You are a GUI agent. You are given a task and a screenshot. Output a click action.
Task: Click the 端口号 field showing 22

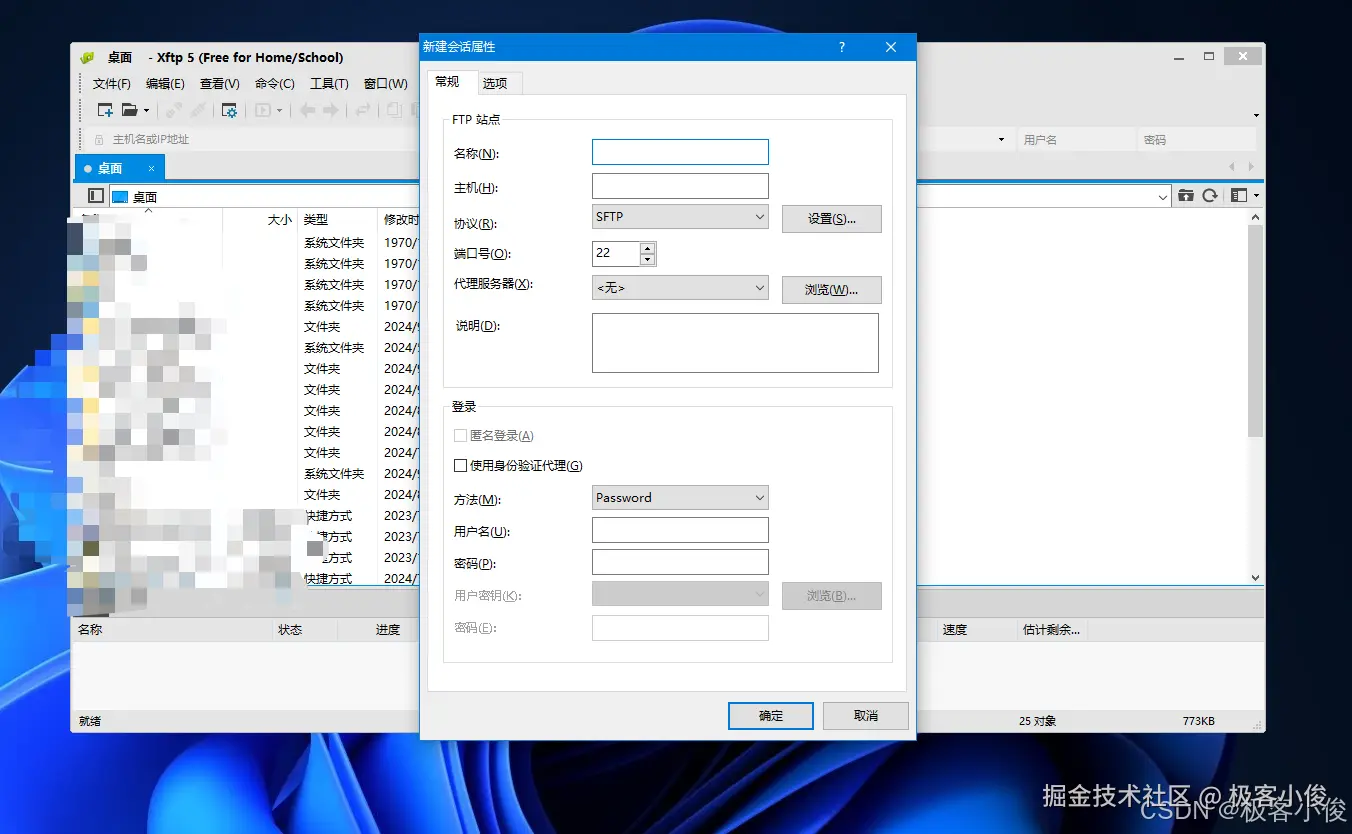point(616,254)
